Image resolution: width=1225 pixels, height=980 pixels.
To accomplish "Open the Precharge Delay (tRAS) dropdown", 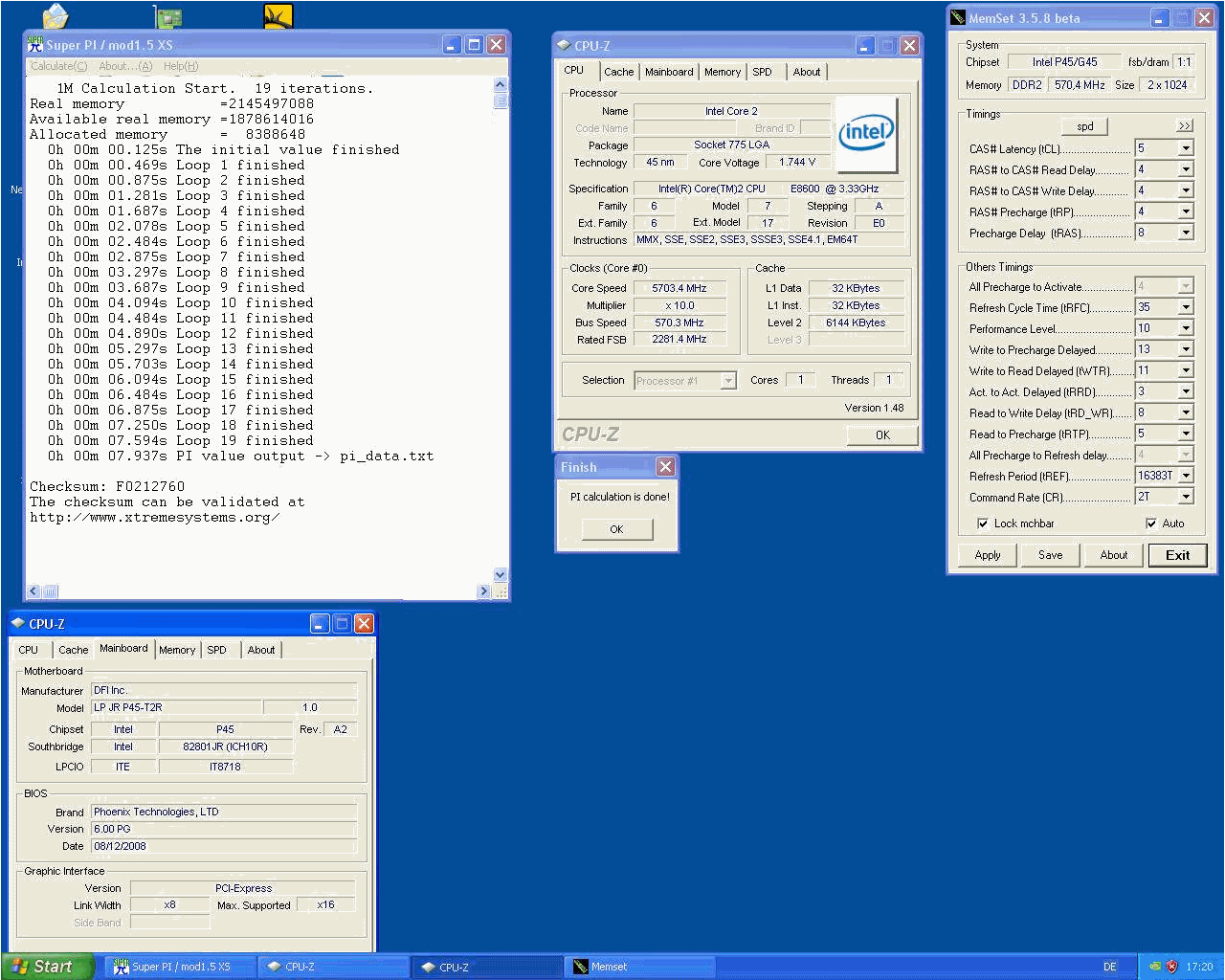I will pos(1186,233).
